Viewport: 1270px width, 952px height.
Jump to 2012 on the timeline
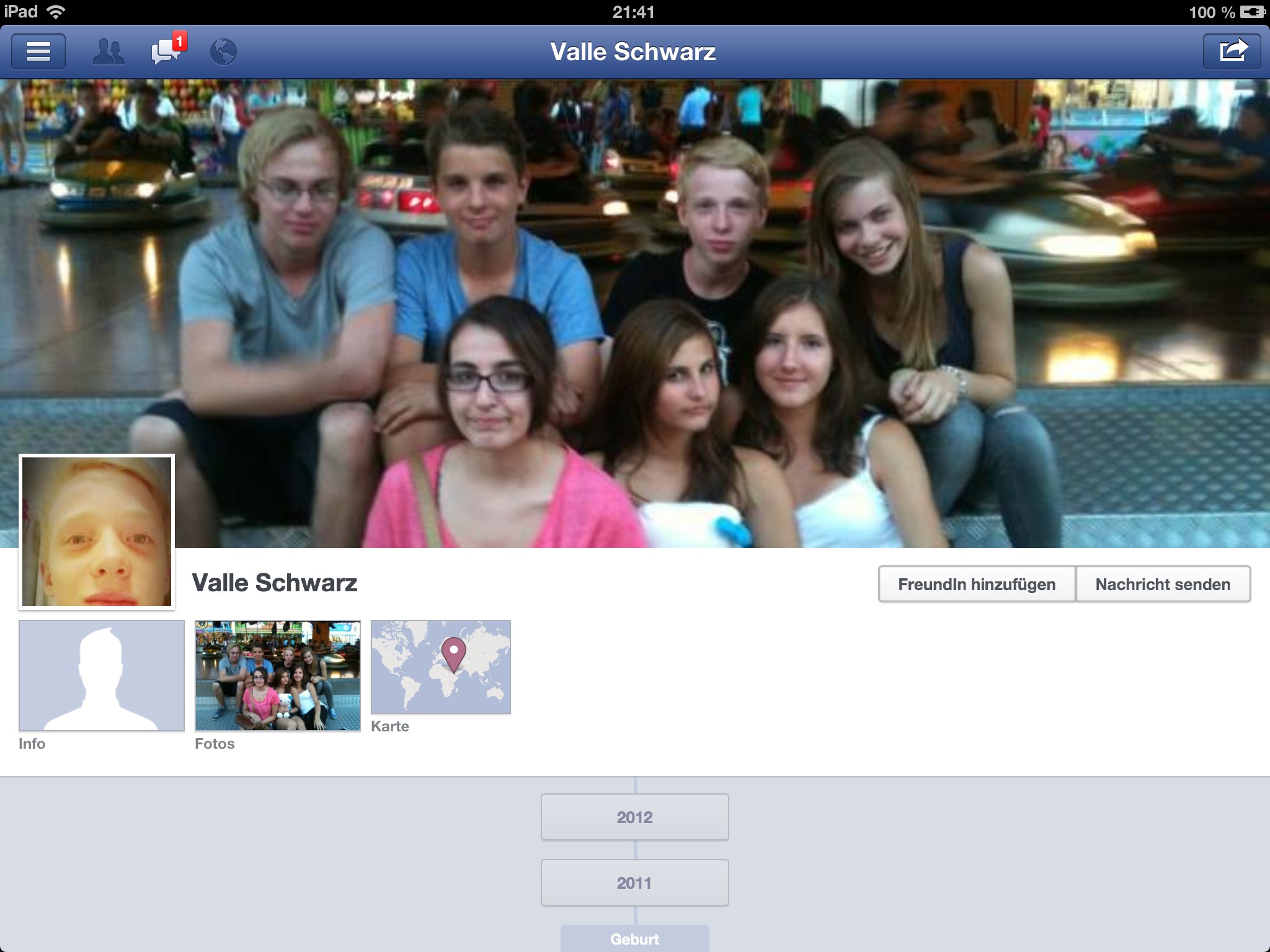click(x=634, y=817)
